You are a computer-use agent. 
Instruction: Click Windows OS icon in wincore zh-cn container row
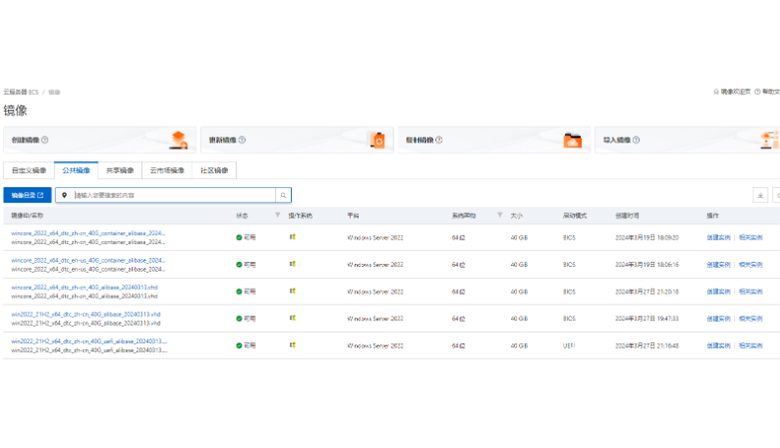click(292, 237)
